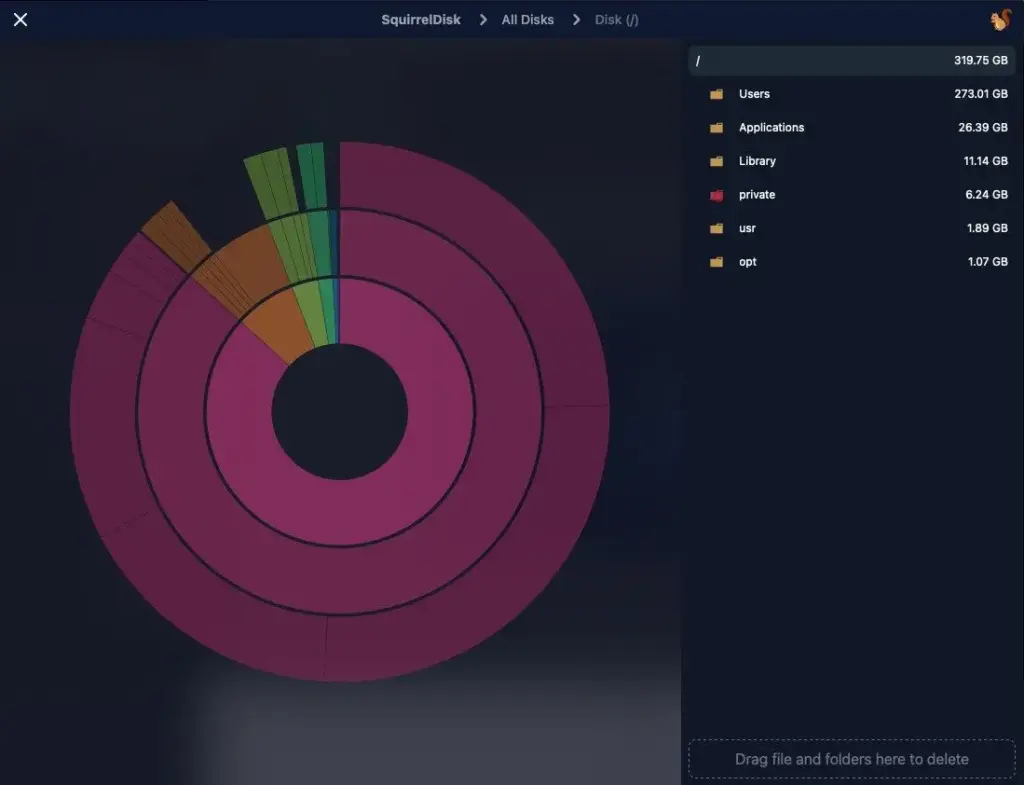Click the squirrel logo icon
The height and width of the screenshot is (785, 1024).
1000,20
